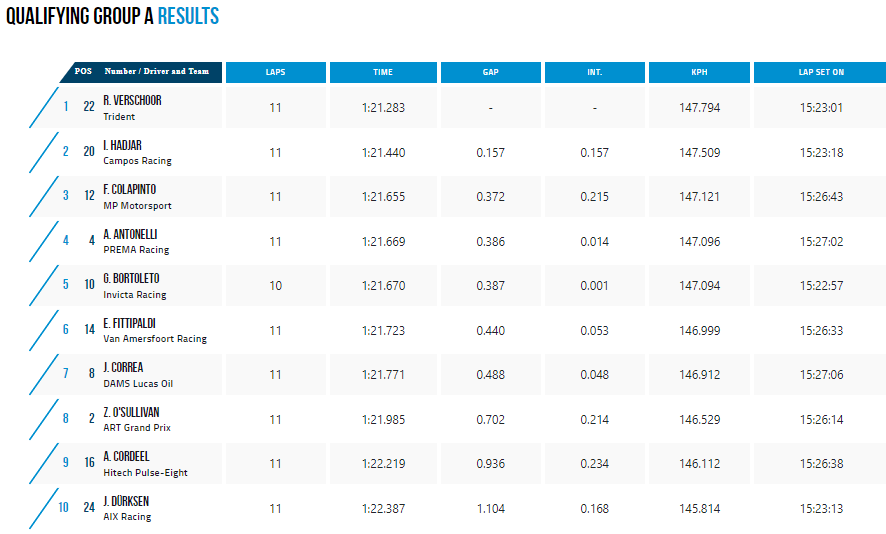This screenshot has height=534, width=886.
Task: Click the INT. column header
Action: [x=594, y=72]
